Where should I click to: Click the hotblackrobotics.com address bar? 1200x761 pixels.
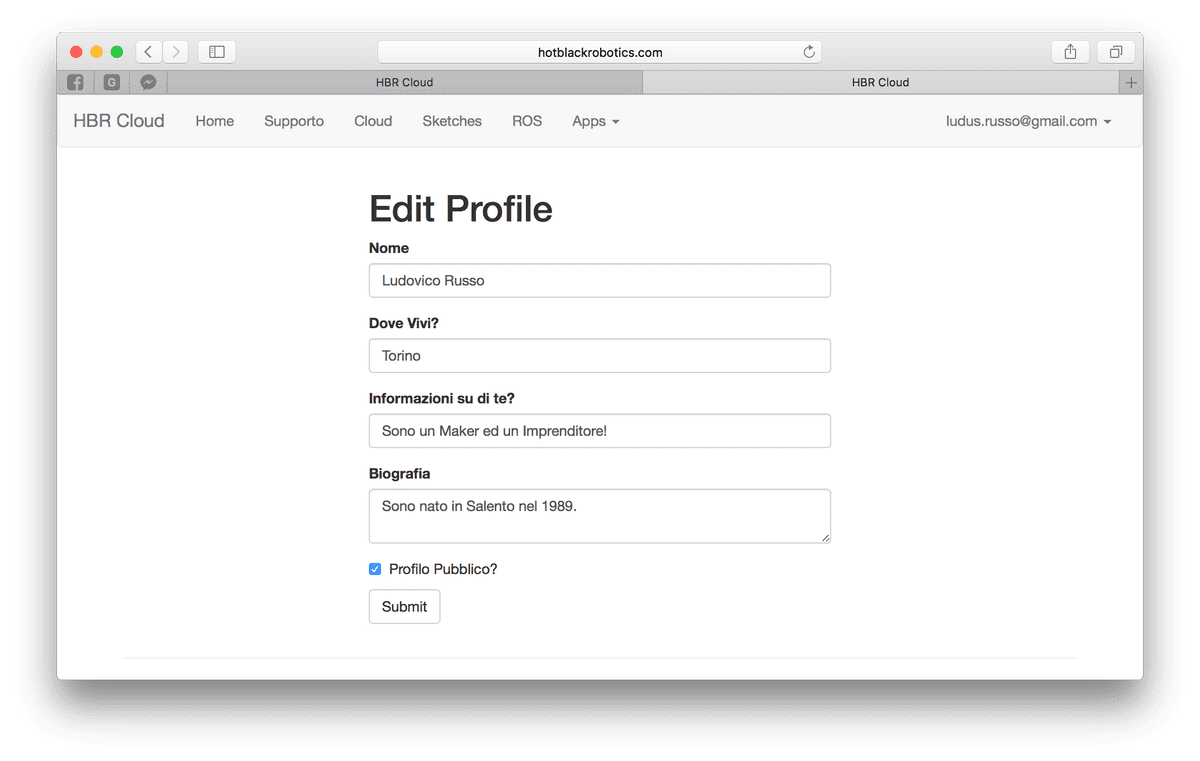click(x=599, y=52)
